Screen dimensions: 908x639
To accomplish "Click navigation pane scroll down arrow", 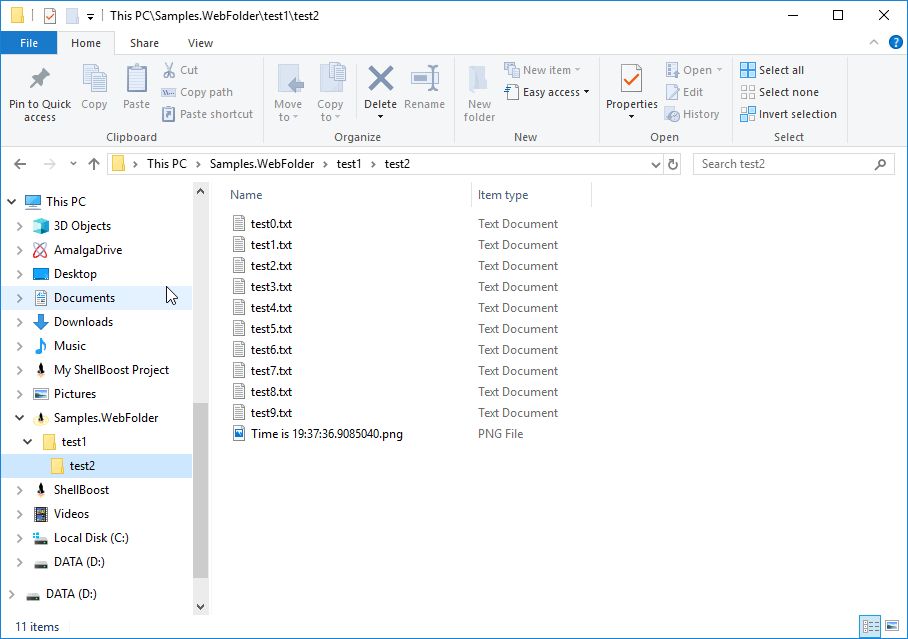I will (200, 607).
